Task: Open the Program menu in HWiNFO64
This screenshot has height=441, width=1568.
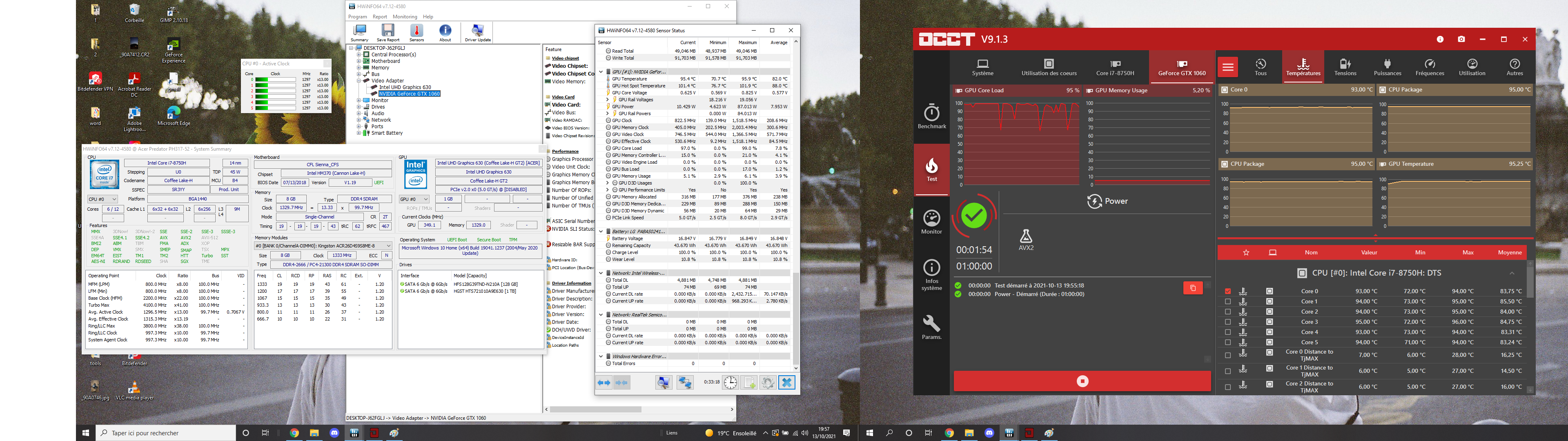Action: pos(357,16)
